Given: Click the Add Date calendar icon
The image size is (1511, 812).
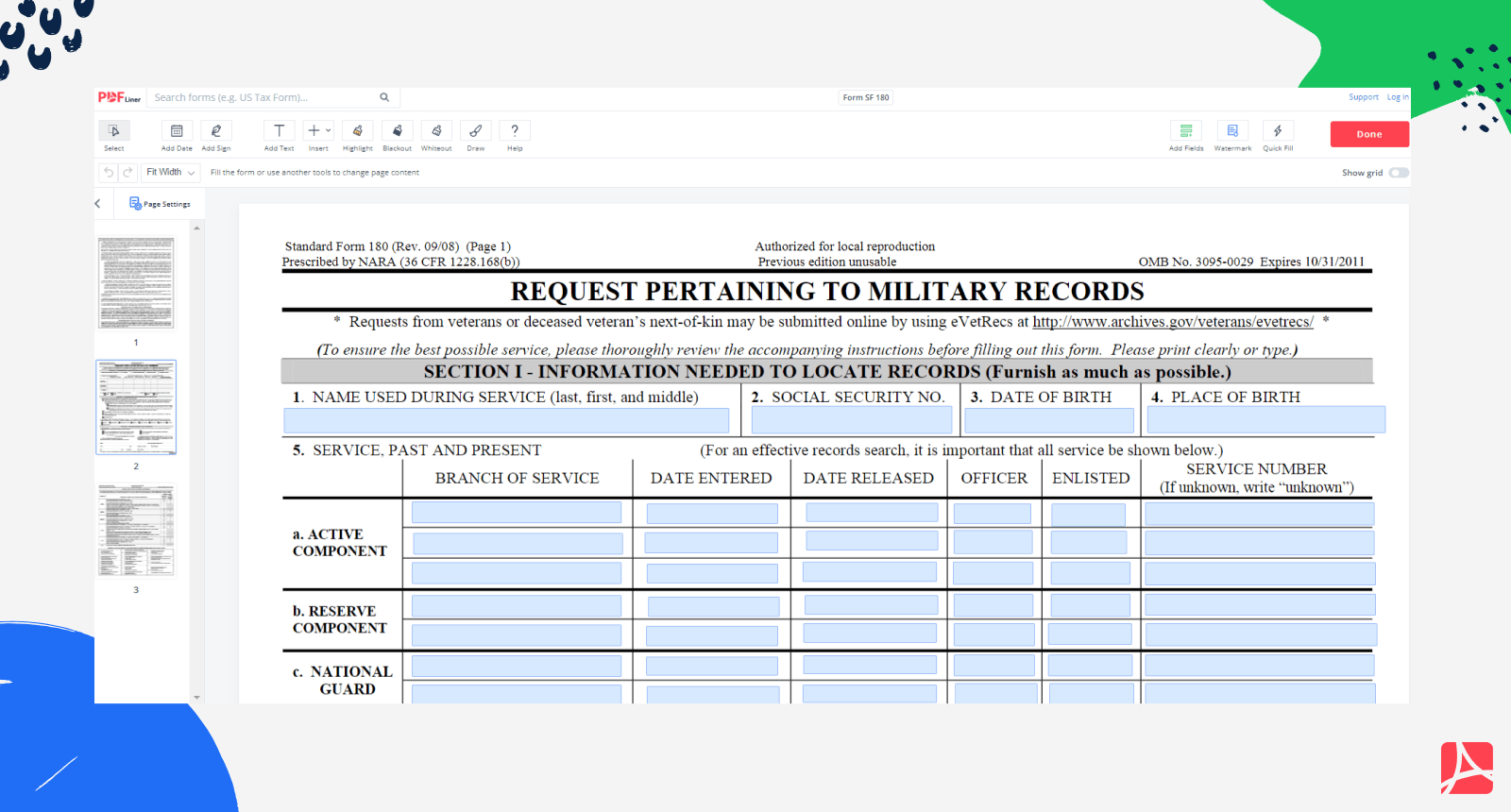Looking at the screenshot, I should pyautogui.click(x=177, y=131).
